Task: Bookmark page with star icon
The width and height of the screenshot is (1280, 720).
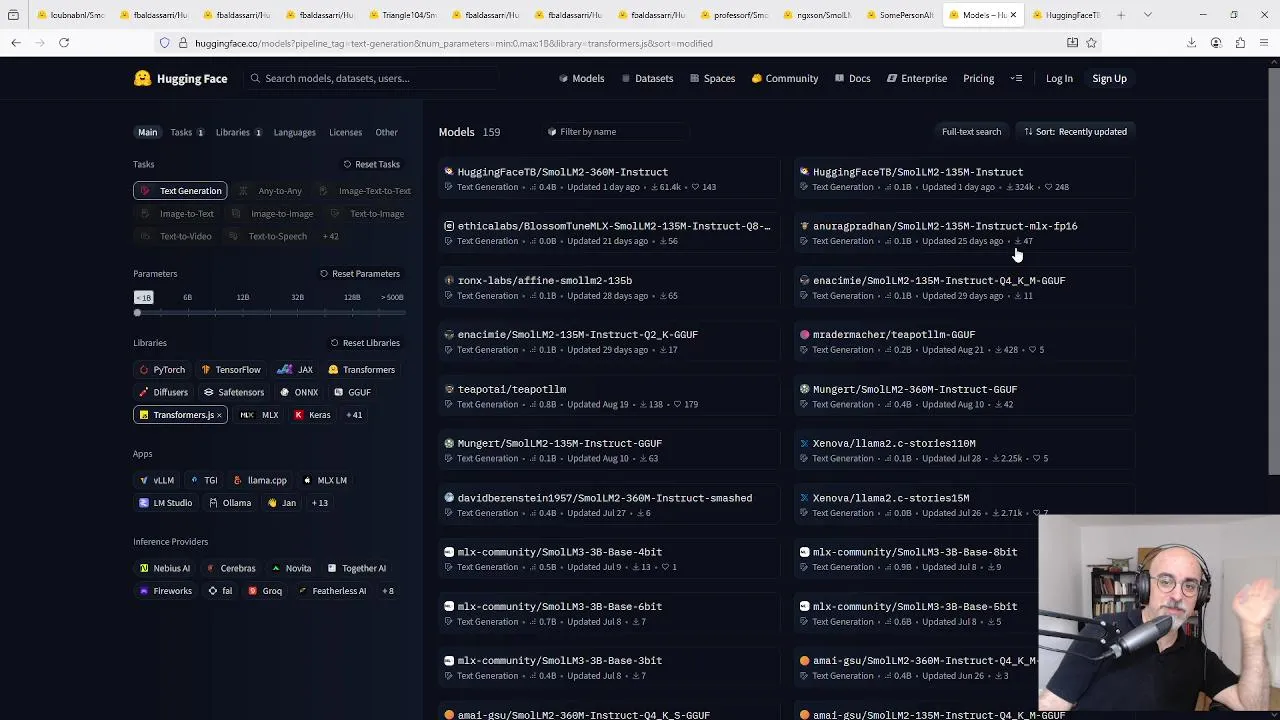Action: pyautogui.click(x=1091, y=43)
